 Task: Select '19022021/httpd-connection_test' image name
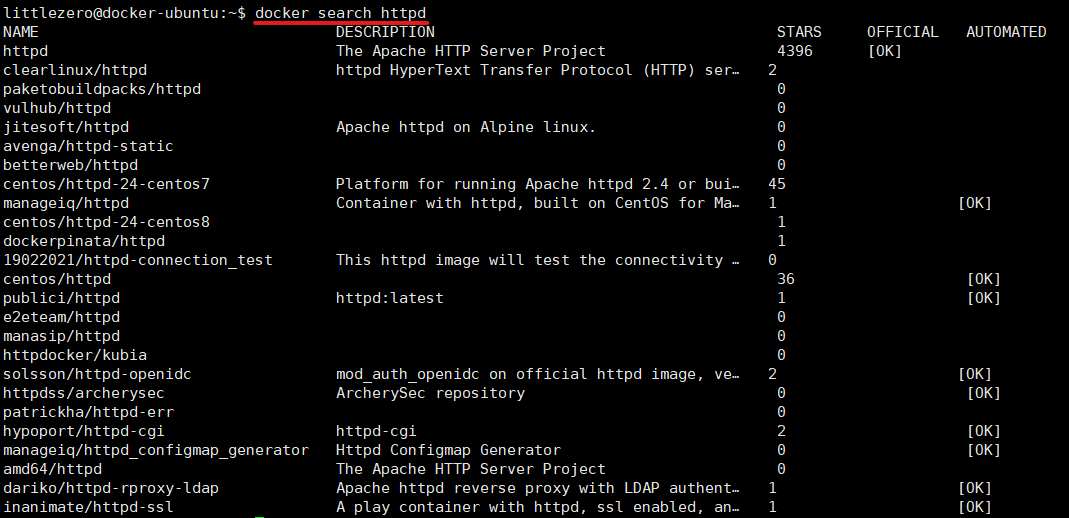click(138, 260)
